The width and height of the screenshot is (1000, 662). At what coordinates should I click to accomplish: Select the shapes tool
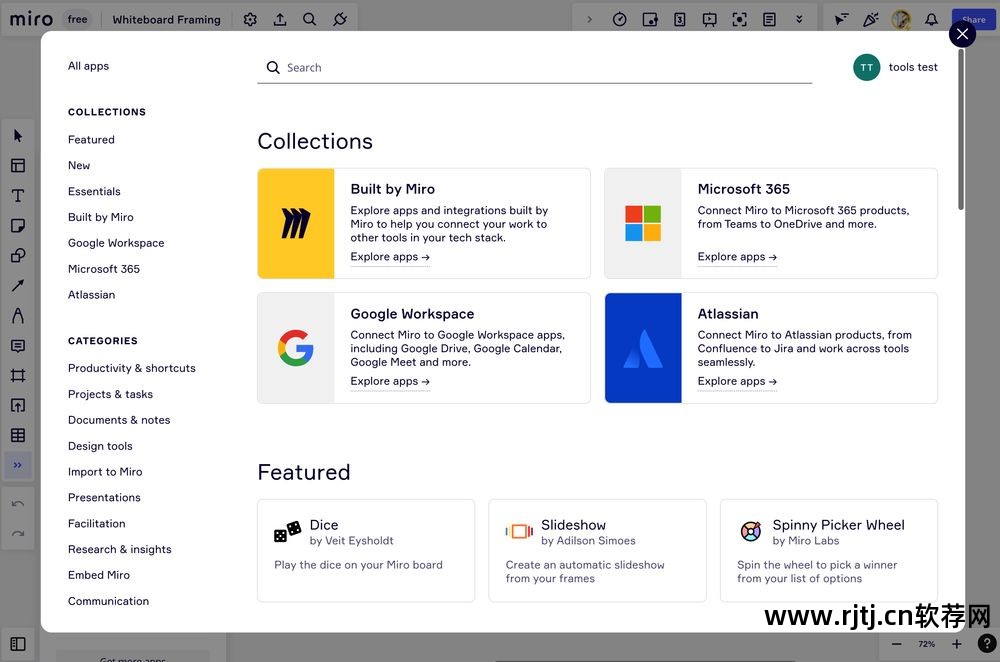pos(18,256)
